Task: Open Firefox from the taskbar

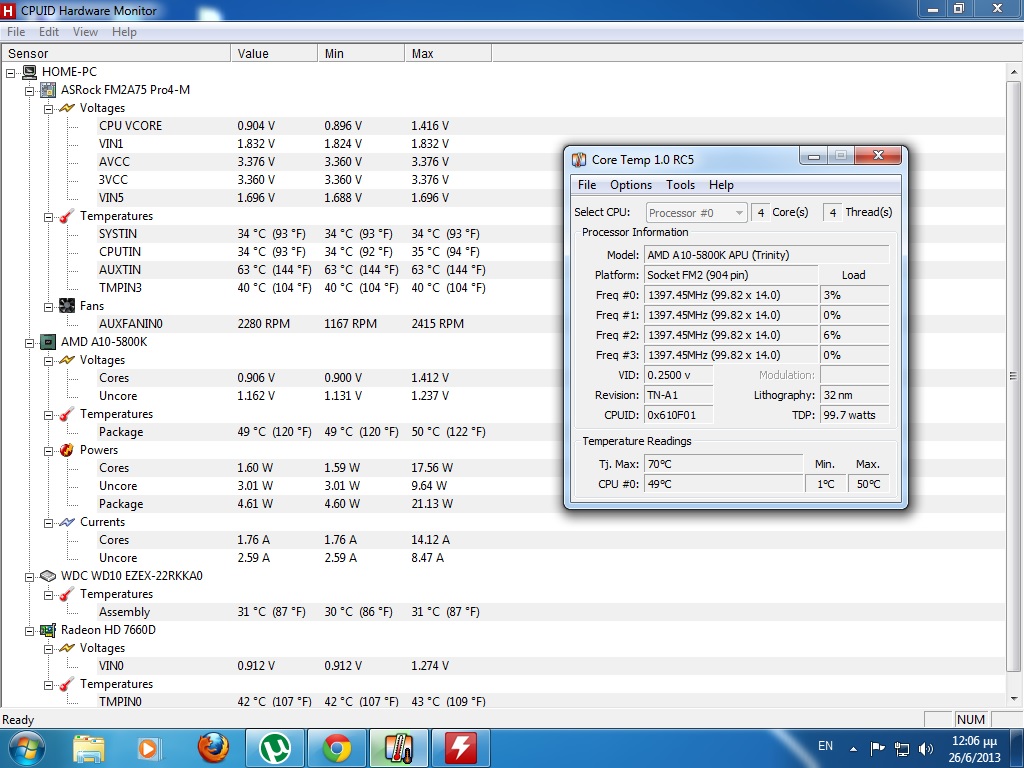Action: pos(214,748)
